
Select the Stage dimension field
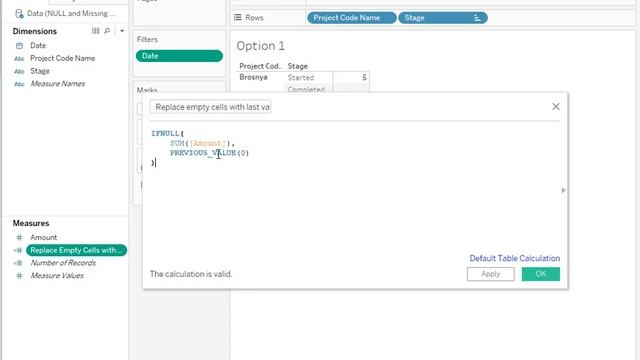pos(40,71)
